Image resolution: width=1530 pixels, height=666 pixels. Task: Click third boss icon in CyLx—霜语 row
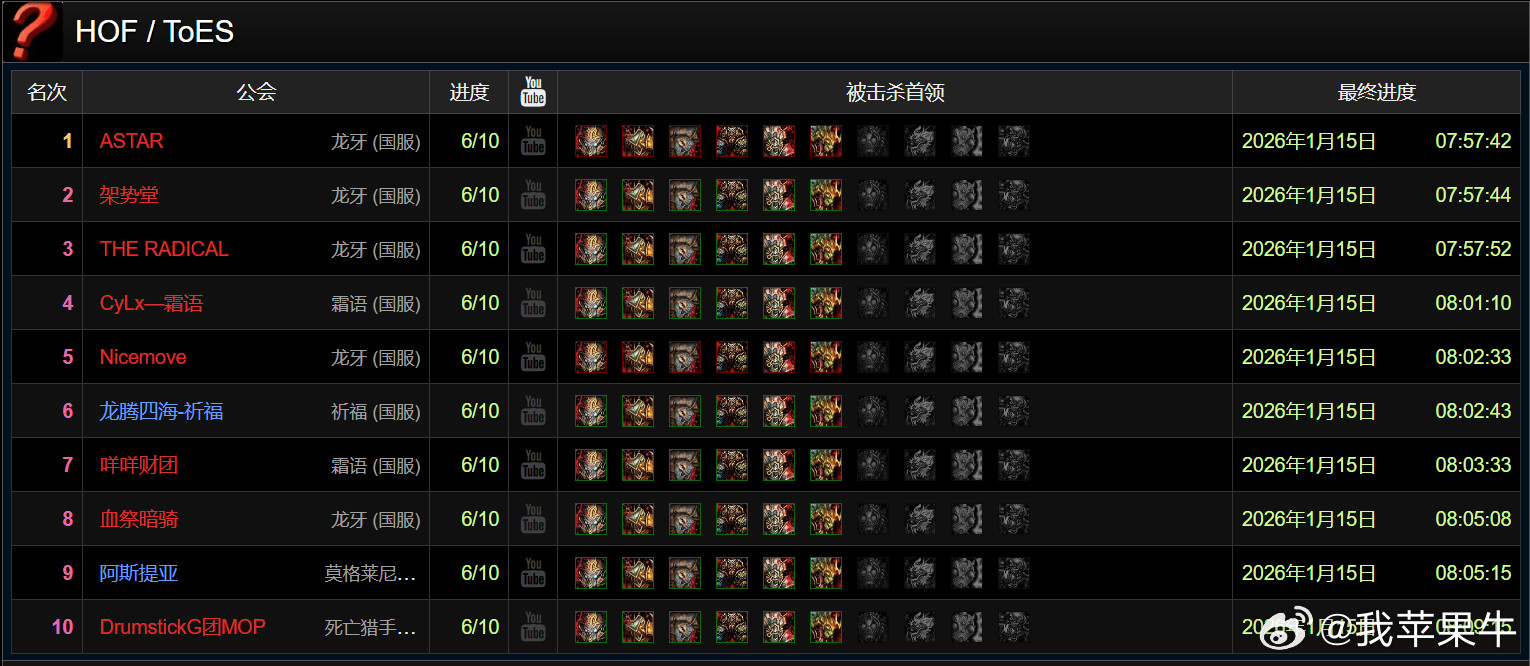click(685, 303)
